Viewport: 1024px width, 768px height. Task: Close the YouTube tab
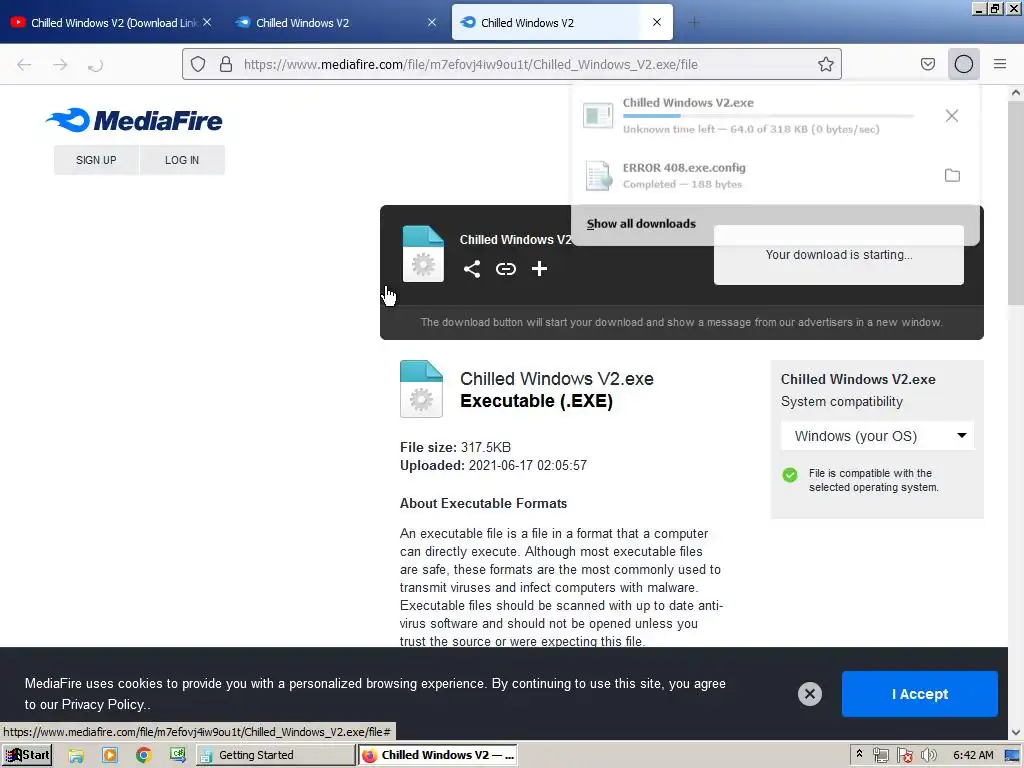point(207,22)
